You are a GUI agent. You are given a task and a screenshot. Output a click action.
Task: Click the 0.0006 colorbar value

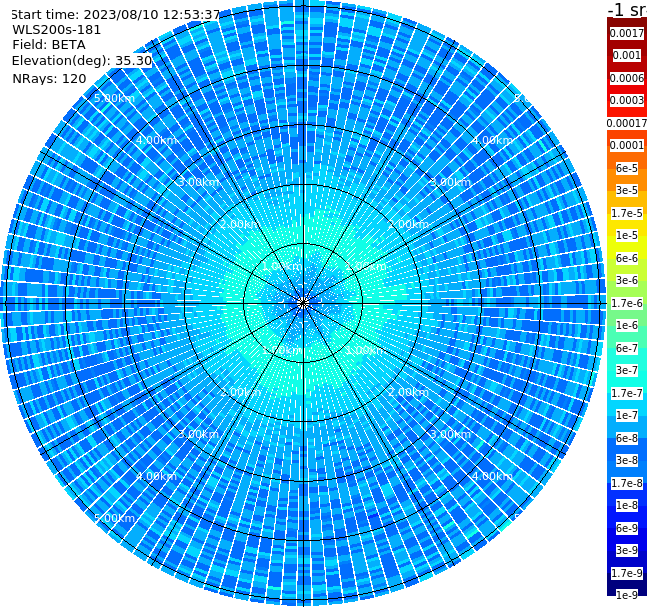tap(627, 78)
